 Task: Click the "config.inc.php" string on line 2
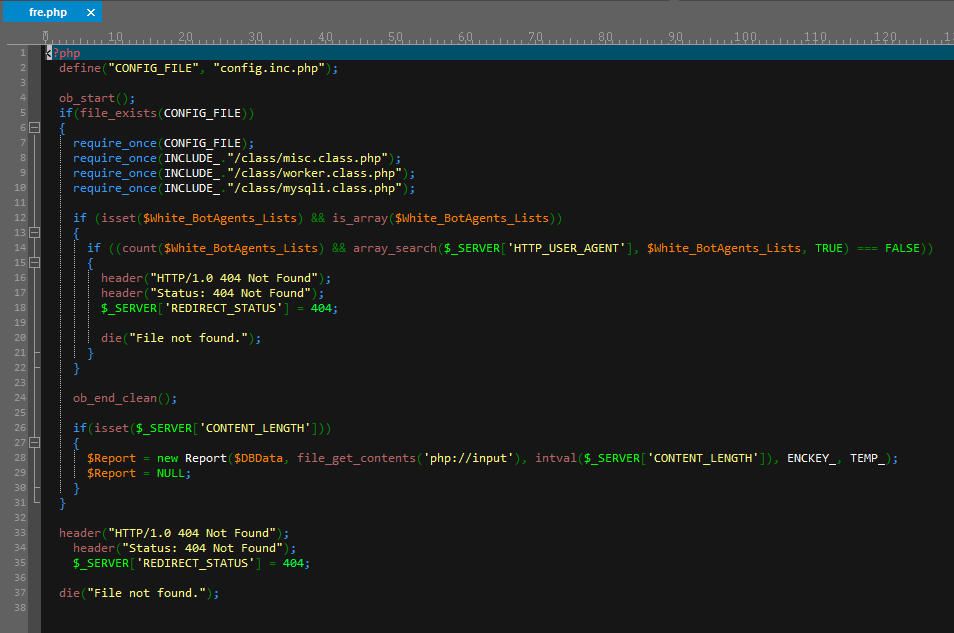pos(269,68)
